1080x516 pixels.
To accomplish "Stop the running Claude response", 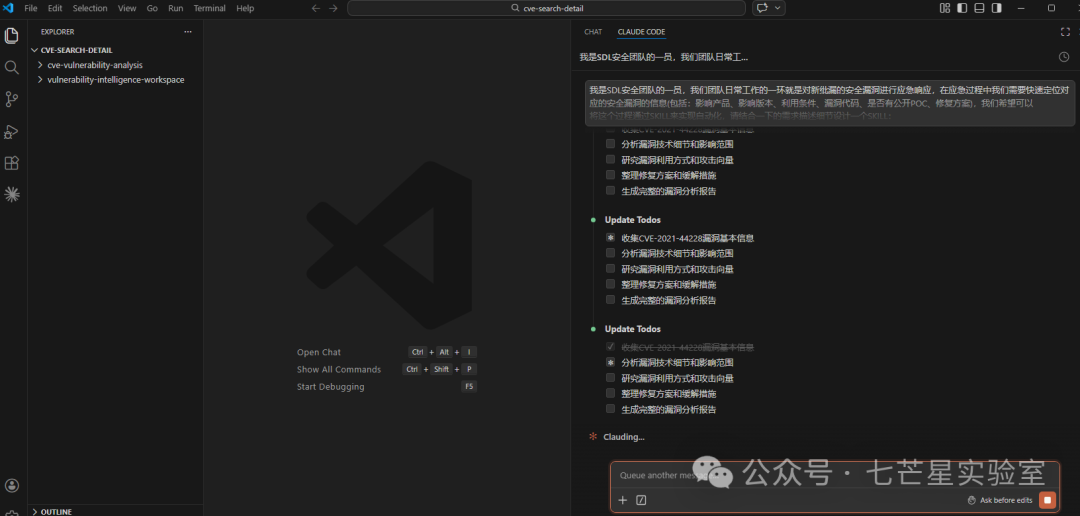I will (1048, 500).
